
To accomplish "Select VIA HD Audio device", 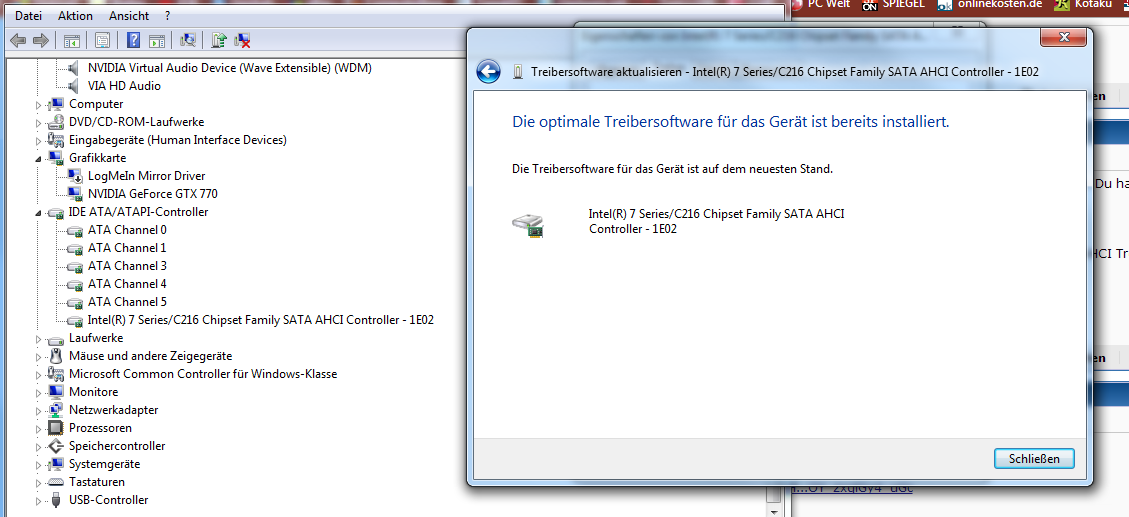I will click(125, 86).
